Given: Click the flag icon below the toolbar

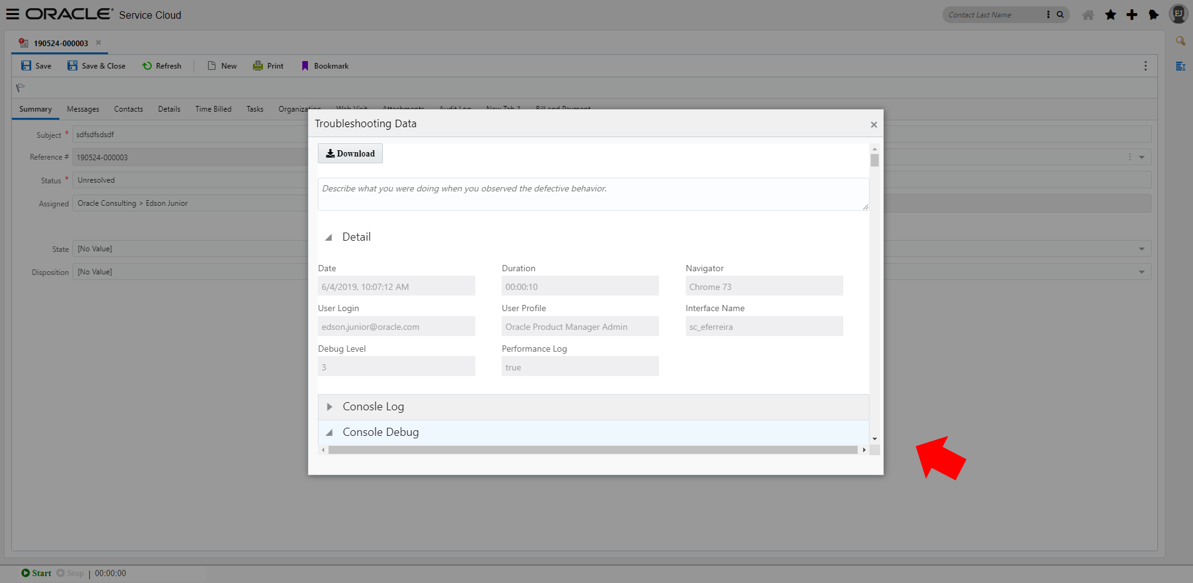Looking at the screenshot, I should 21,88.
